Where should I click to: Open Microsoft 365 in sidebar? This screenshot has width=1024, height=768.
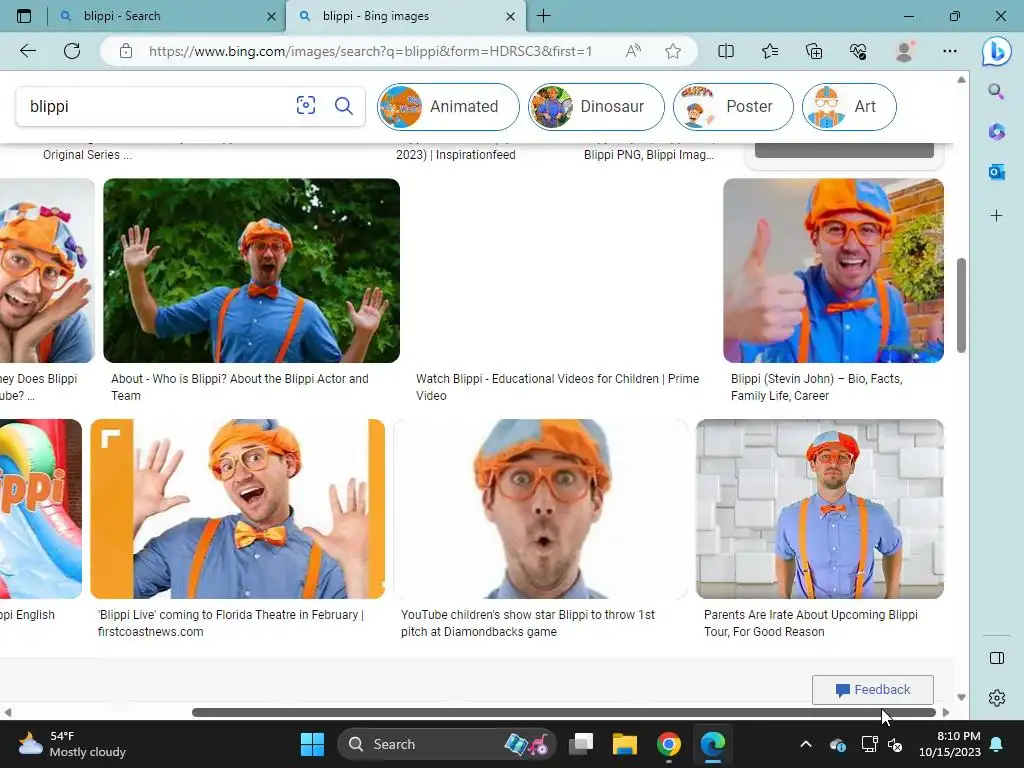(x=996, y=132)
